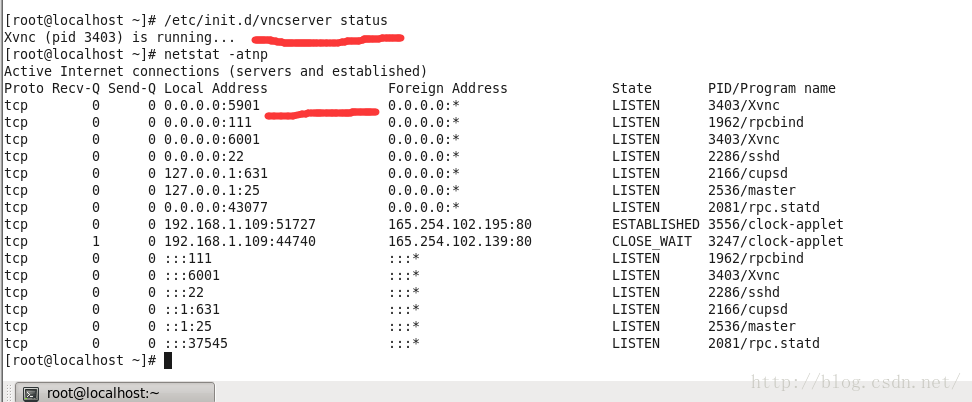Click foreign address 165.254.102.139:80

pos(460,241)
